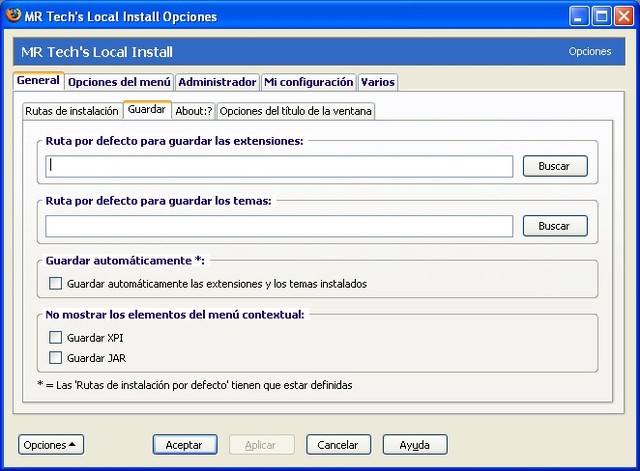Open the About:? sub-tab
The image size is (640, 471).
click(x=194, y=111)
